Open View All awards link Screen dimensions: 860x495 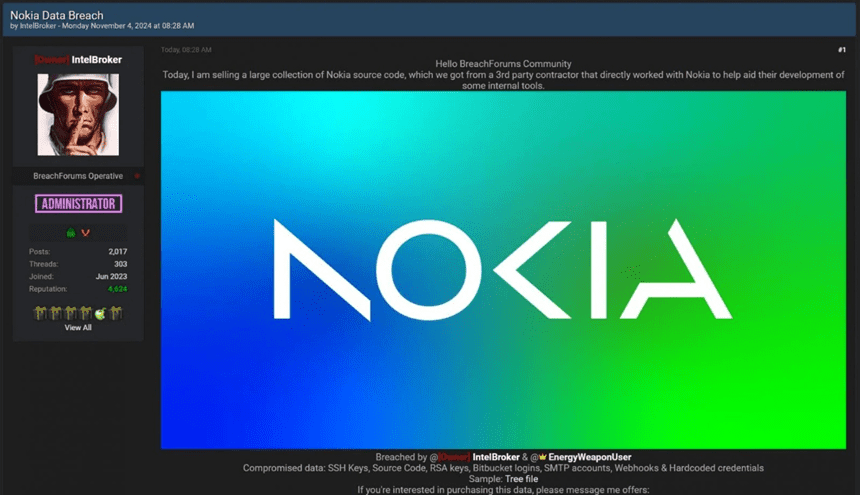78,327
